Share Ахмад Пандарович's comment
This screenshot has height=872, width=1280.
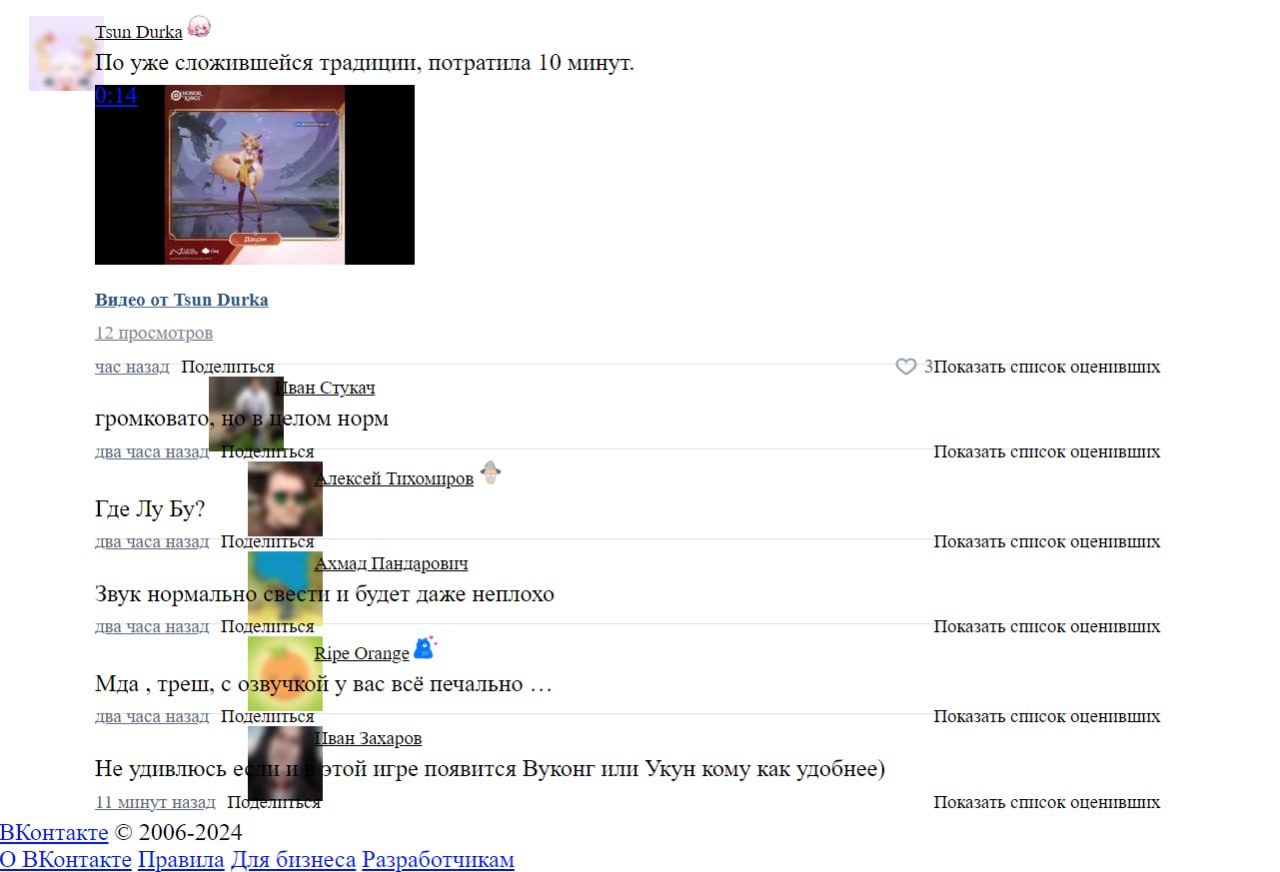pos(267,627)
